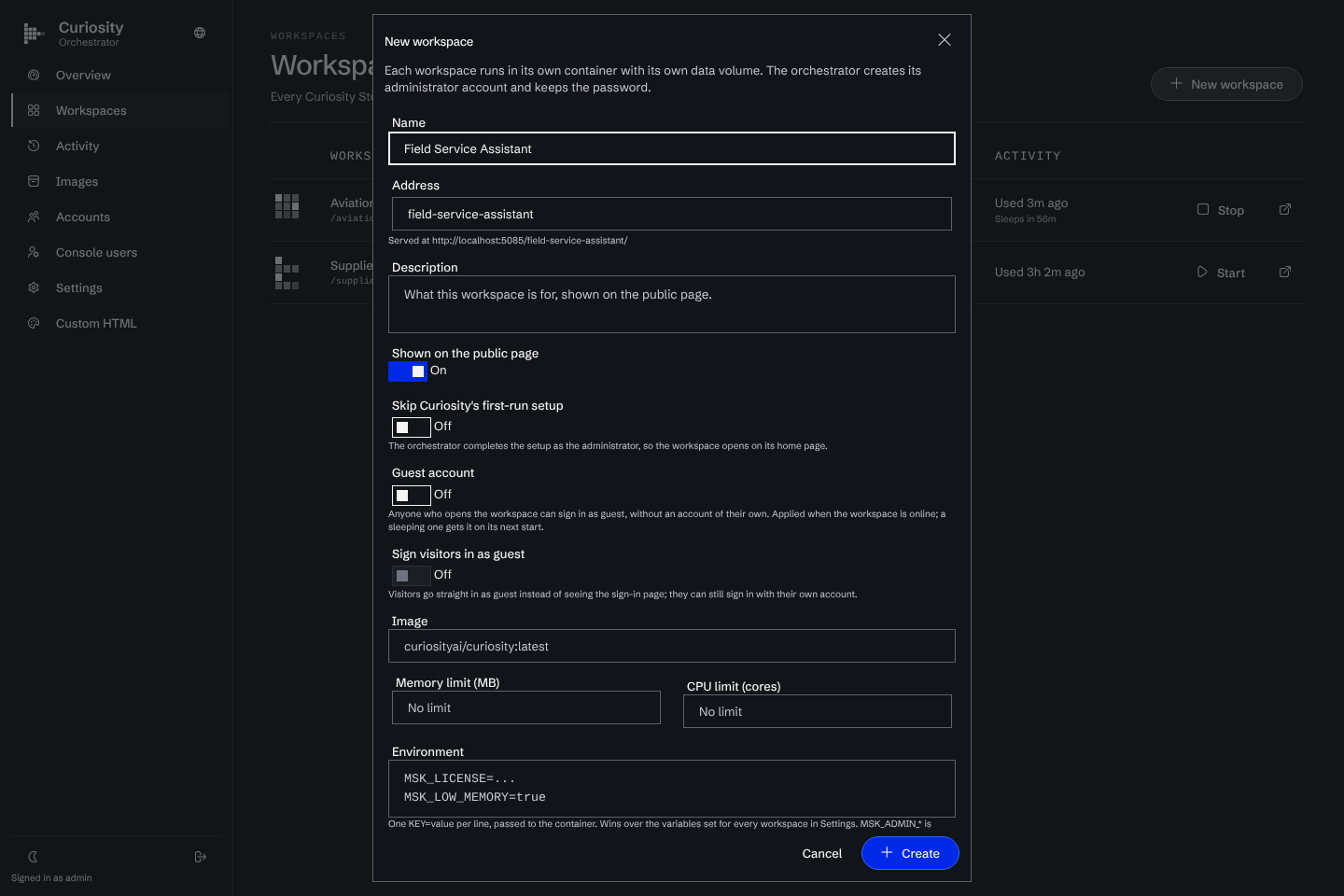
Task: Open Supplier workspace external link icon
Action: click(x=1285, y=272)
